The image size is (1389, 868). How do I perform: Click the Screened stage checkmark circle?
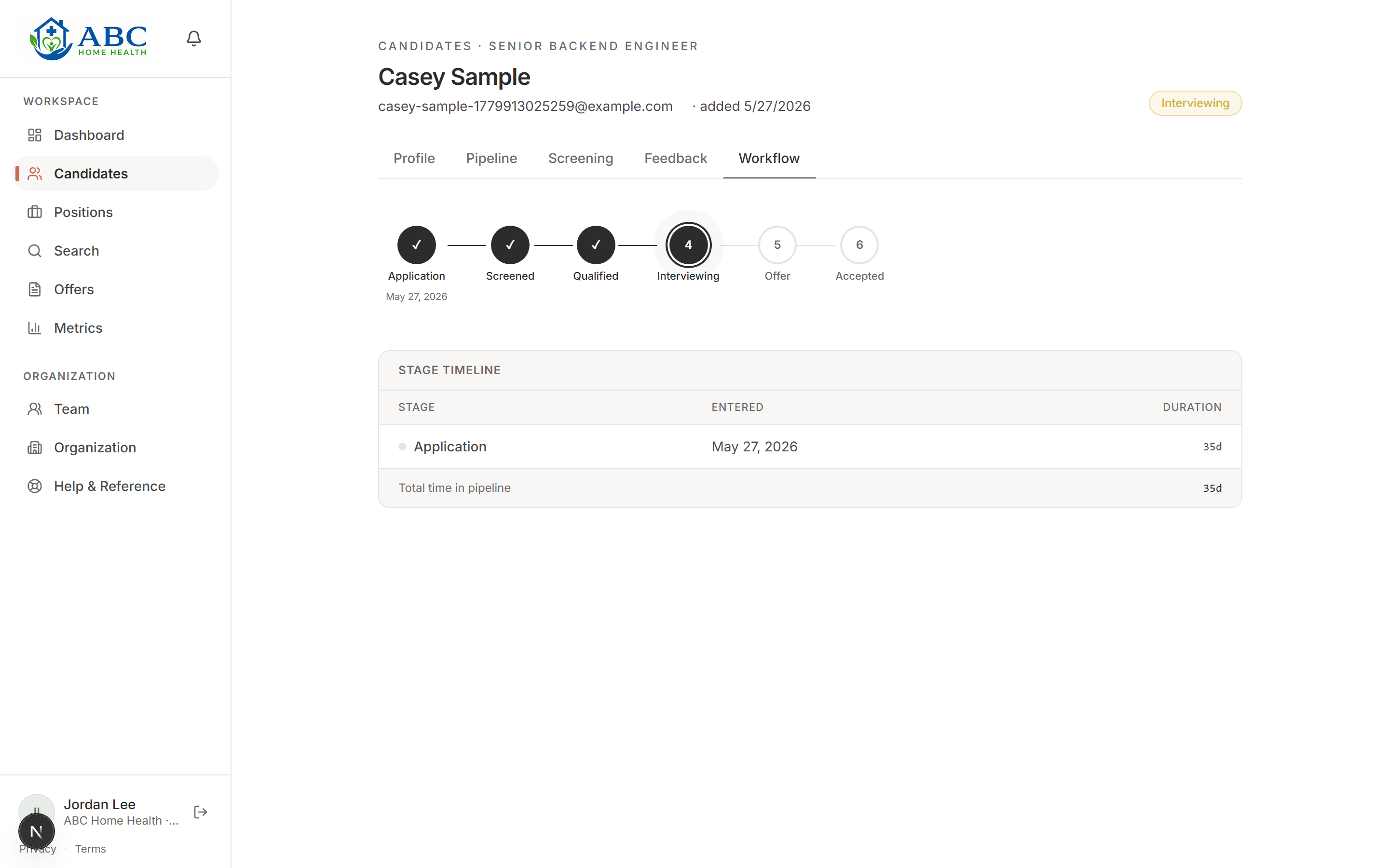(510, 245)
